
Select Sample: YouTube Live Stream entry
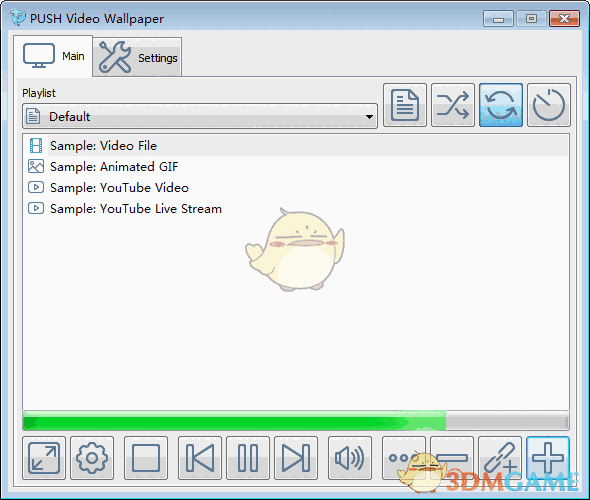296,208
